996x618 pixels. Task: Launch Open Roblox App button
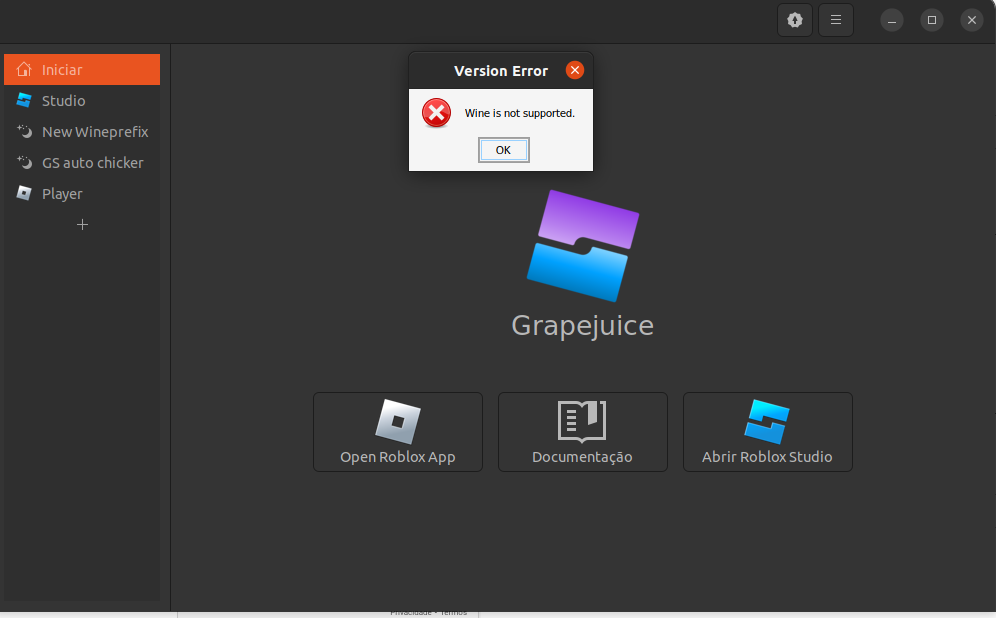(398, 432)
